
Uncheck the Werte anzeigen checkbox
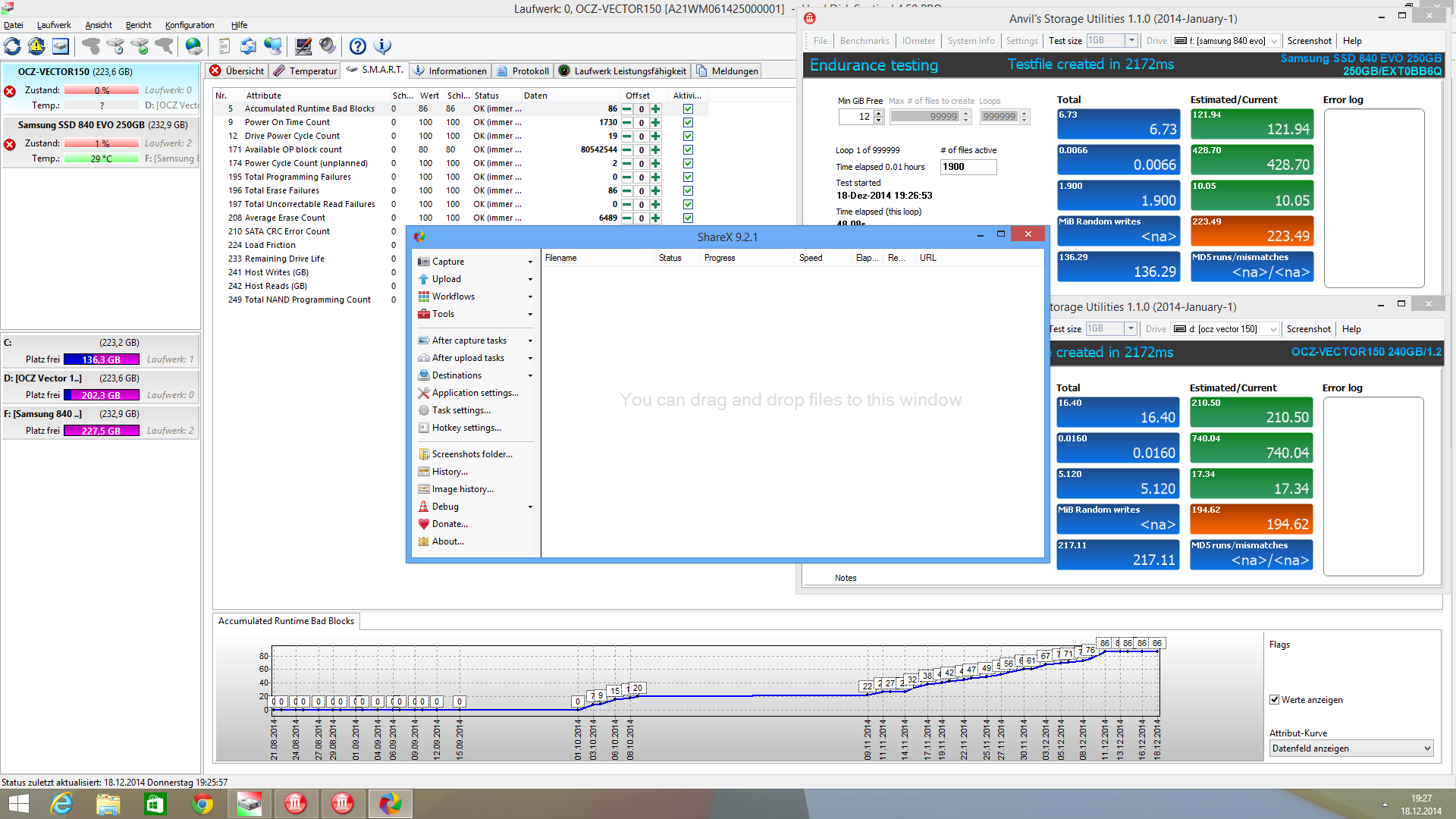(1275, 700)
